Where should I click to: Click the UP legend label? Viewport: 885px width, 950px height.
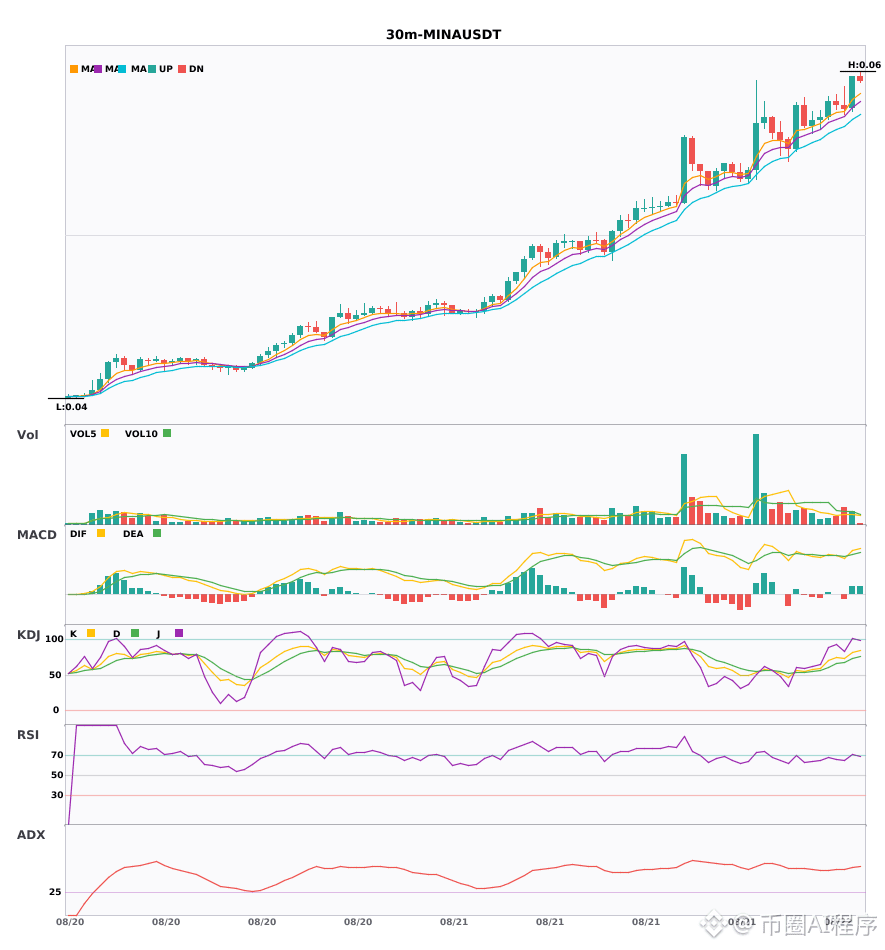[166, 69]
